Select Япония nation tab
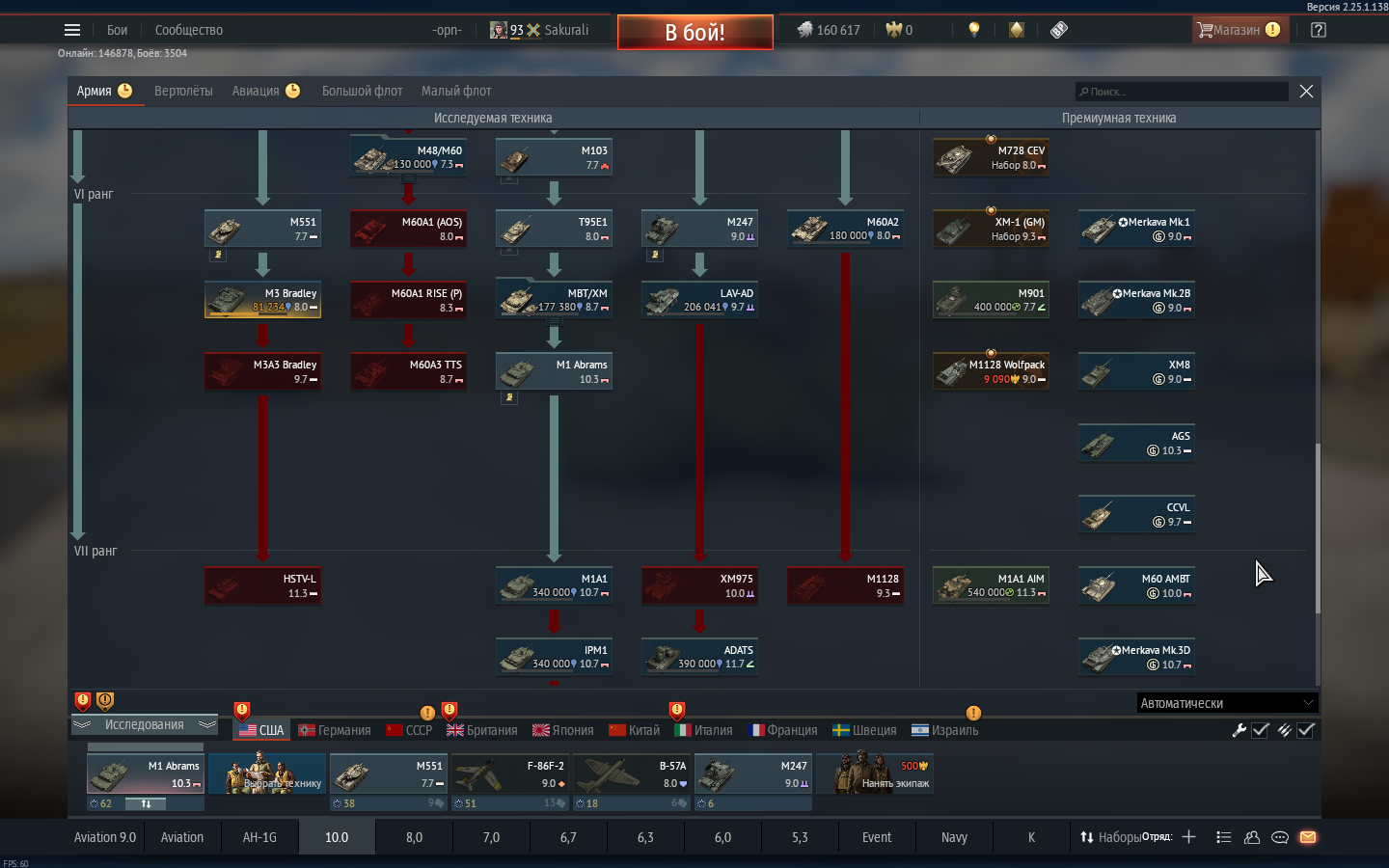The image size is (1389, 868). point(563,730)
